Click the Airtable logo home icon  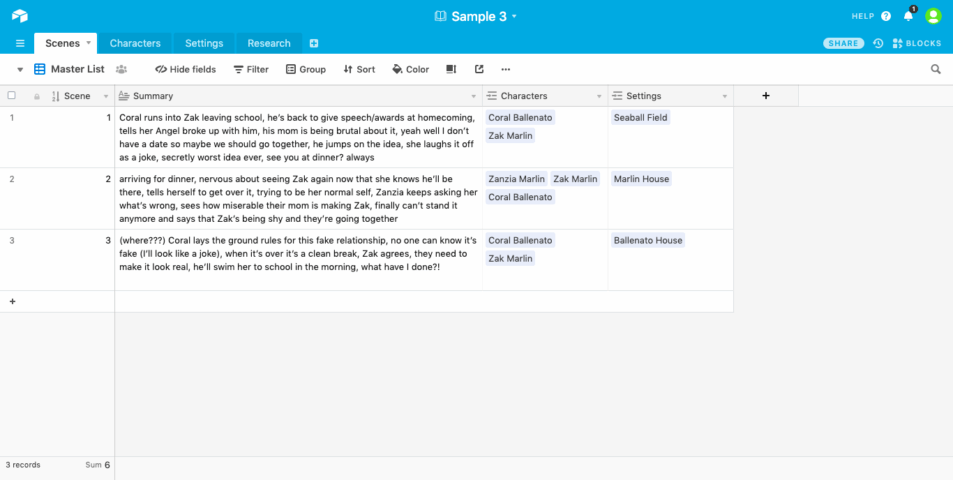20,16
